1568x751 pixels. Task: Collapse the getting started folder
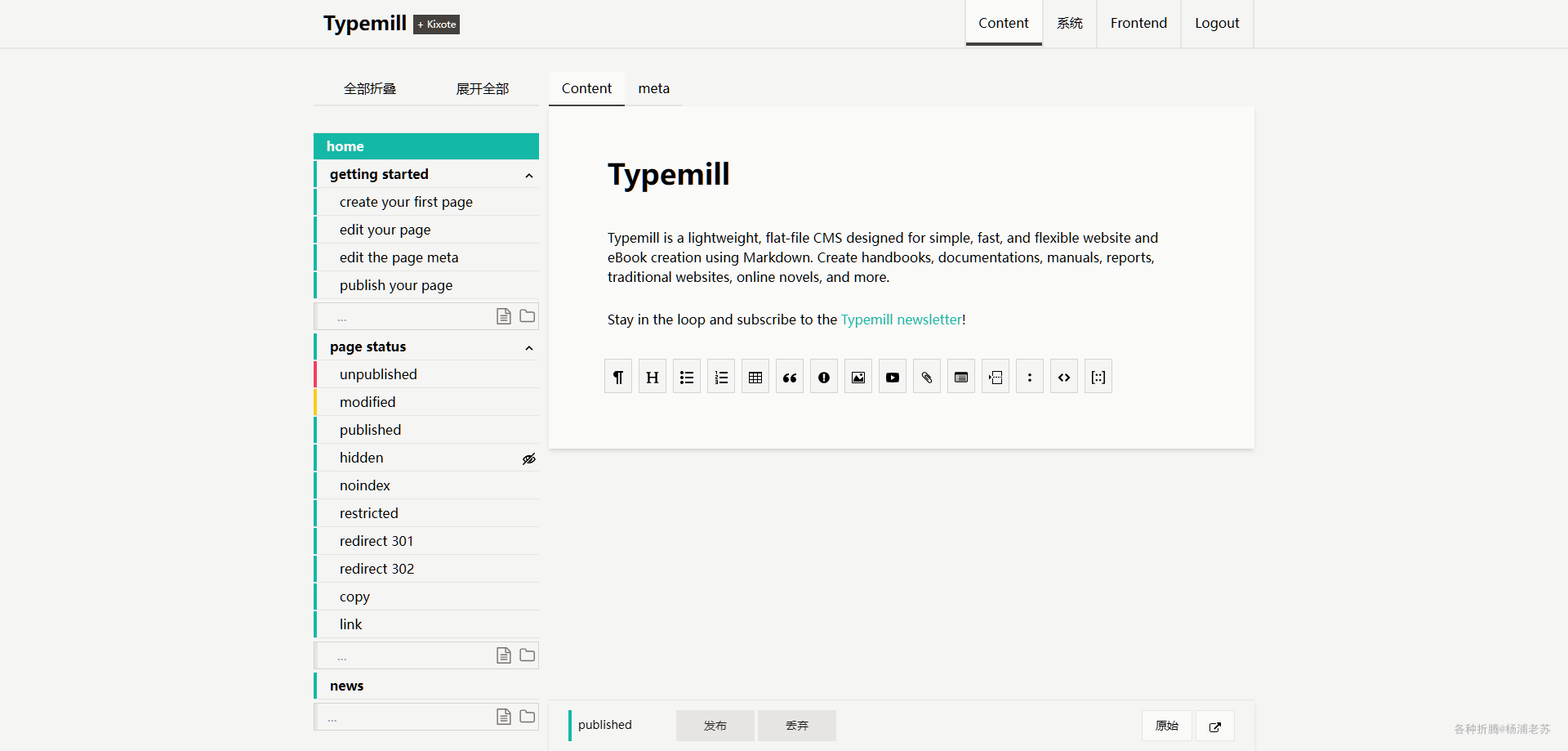529,176
